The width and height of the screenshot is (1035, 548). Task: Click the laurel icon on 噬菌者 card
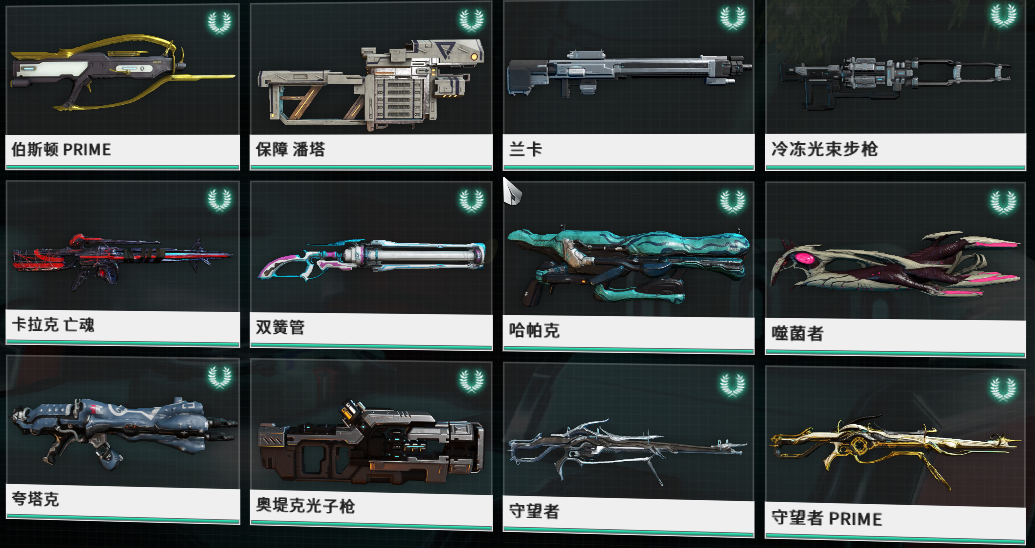(1003, 202)
